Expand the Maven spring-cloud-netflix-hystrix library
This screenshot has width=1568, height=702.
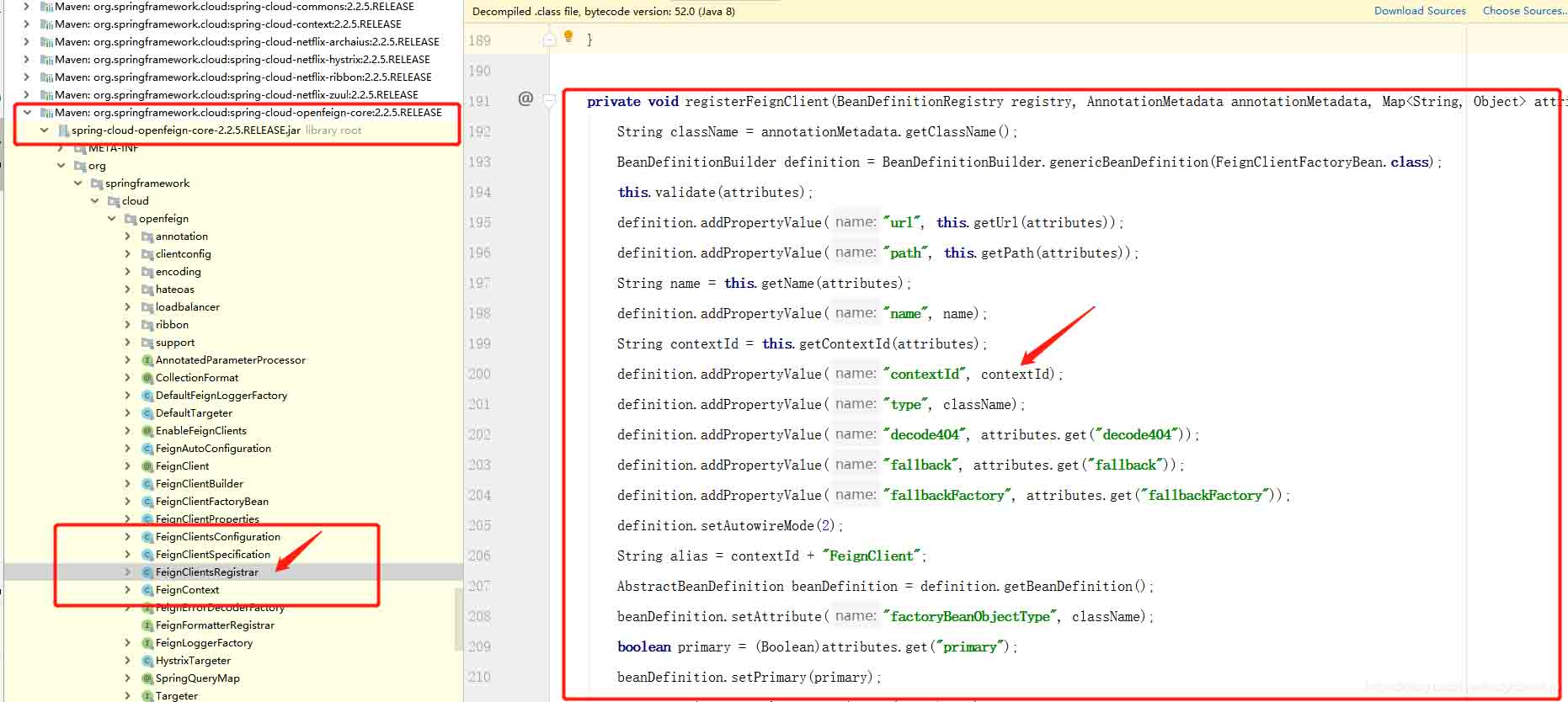pos(27,60)
